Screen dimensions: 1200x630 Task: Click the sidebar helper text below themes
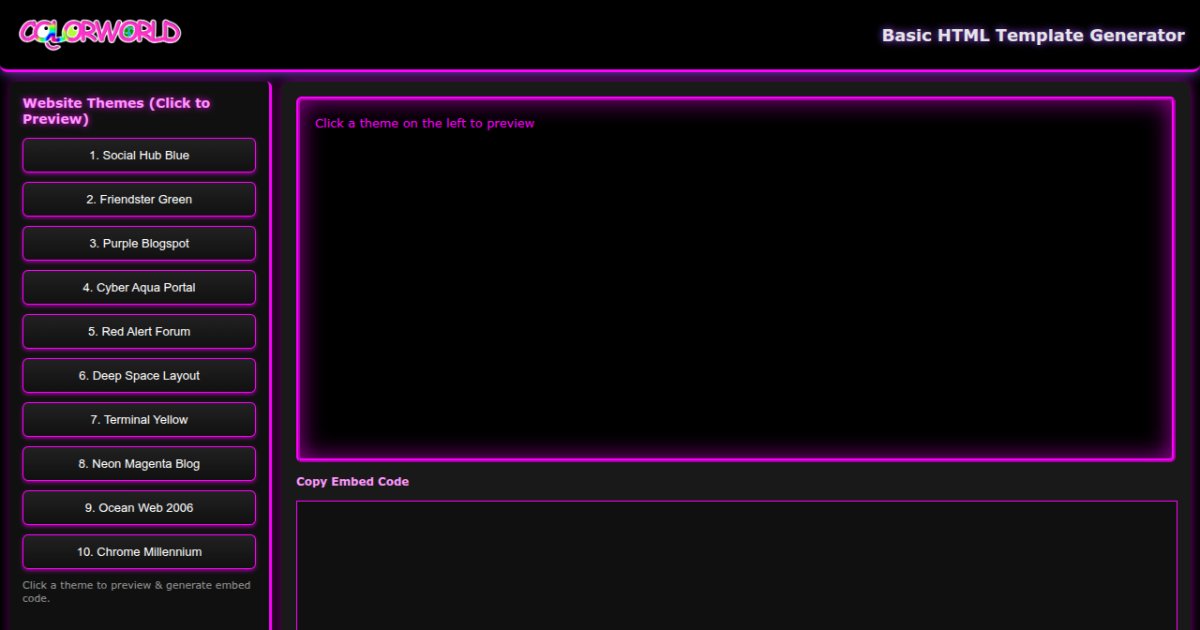[x=138, y=591]
